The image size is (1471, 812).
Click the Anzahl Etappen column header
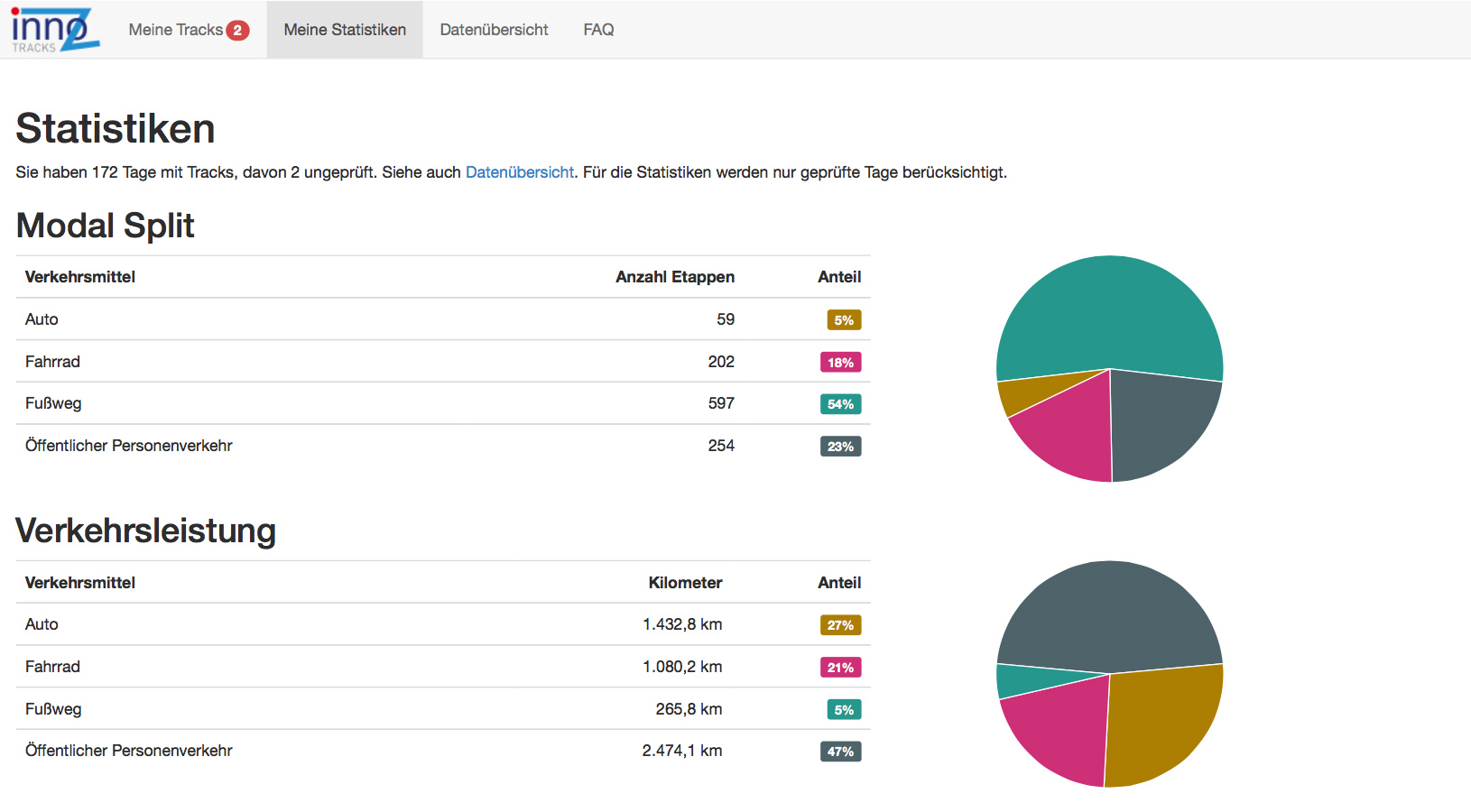point(674,277)
